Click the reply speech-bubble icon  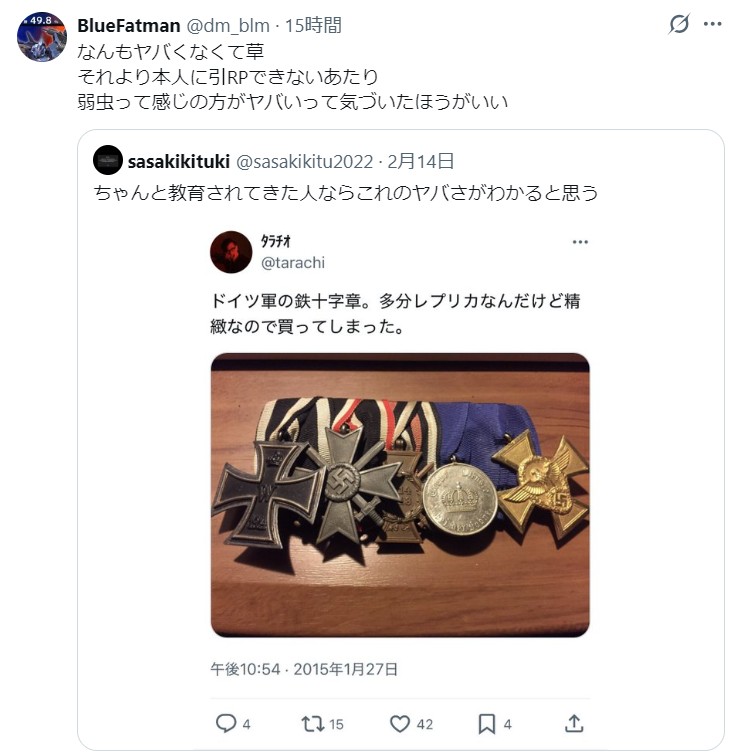tap(226, 723)
